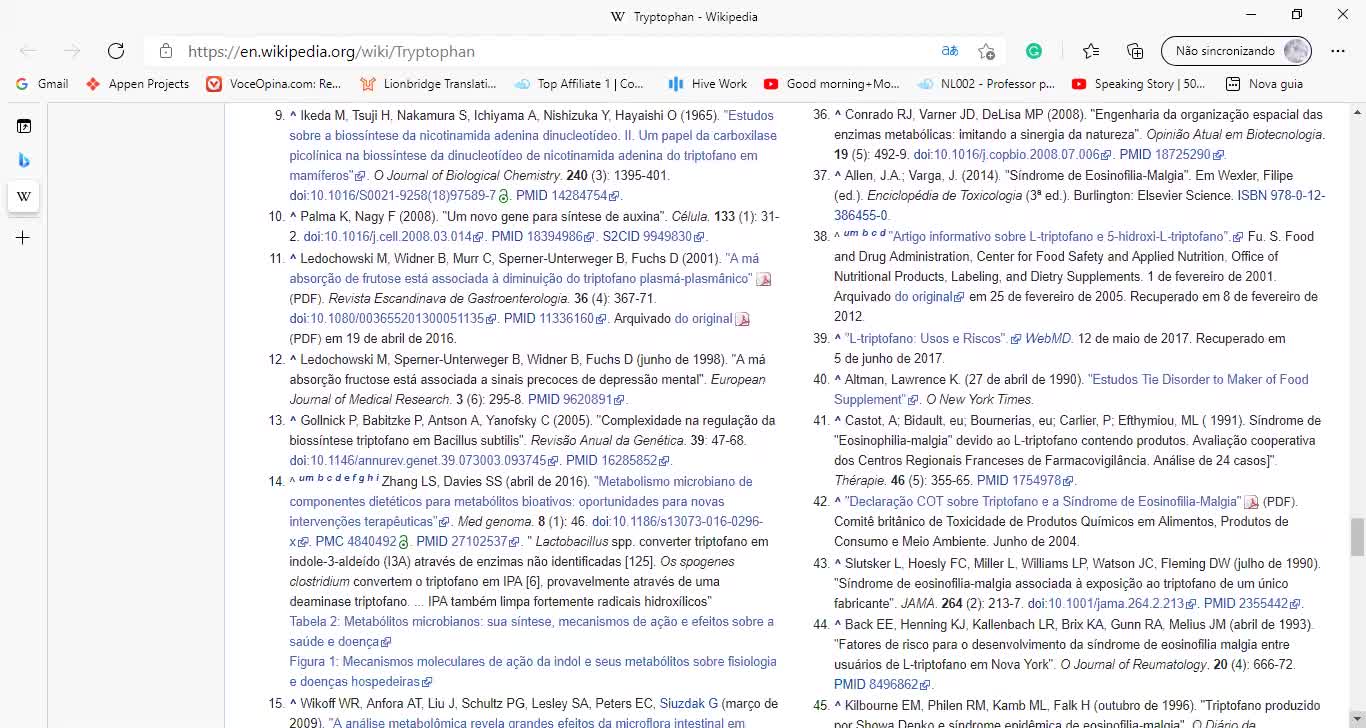1366x728 pixels.
Task: Open the PMID 8496862 link
Action: [x=881, y=685]
